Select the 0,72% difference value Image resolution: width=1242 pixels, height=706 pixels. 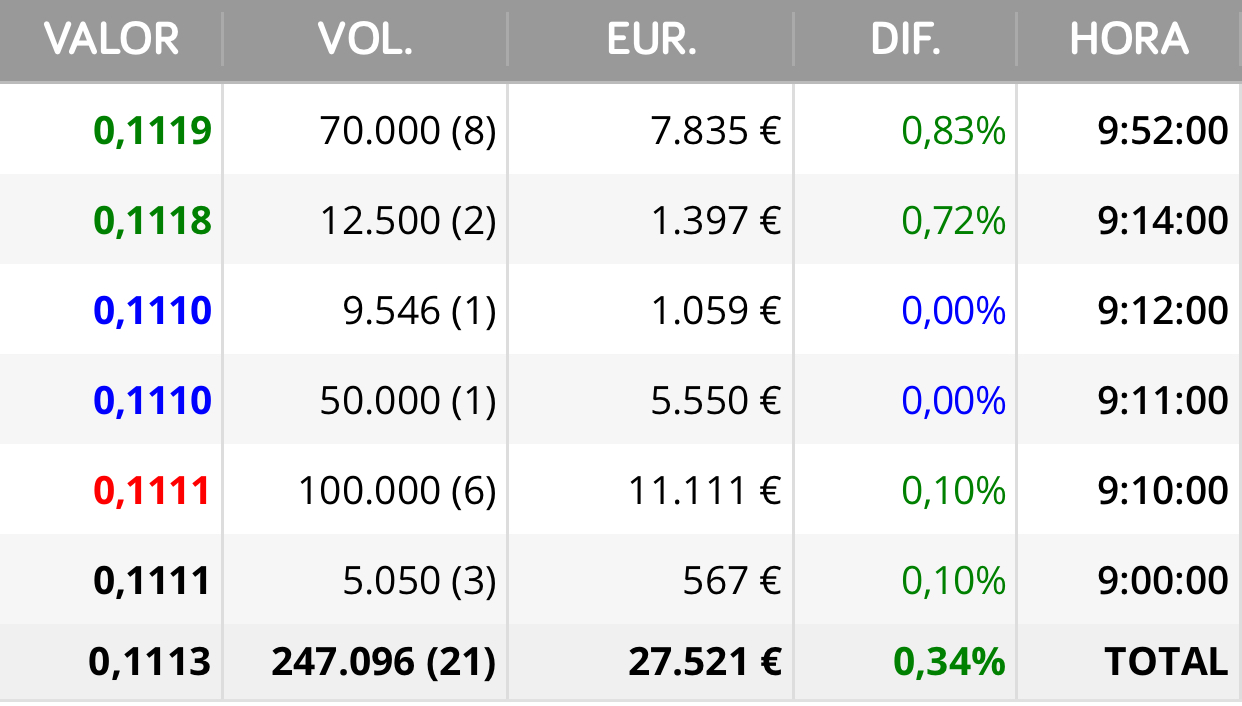(954, 220)
